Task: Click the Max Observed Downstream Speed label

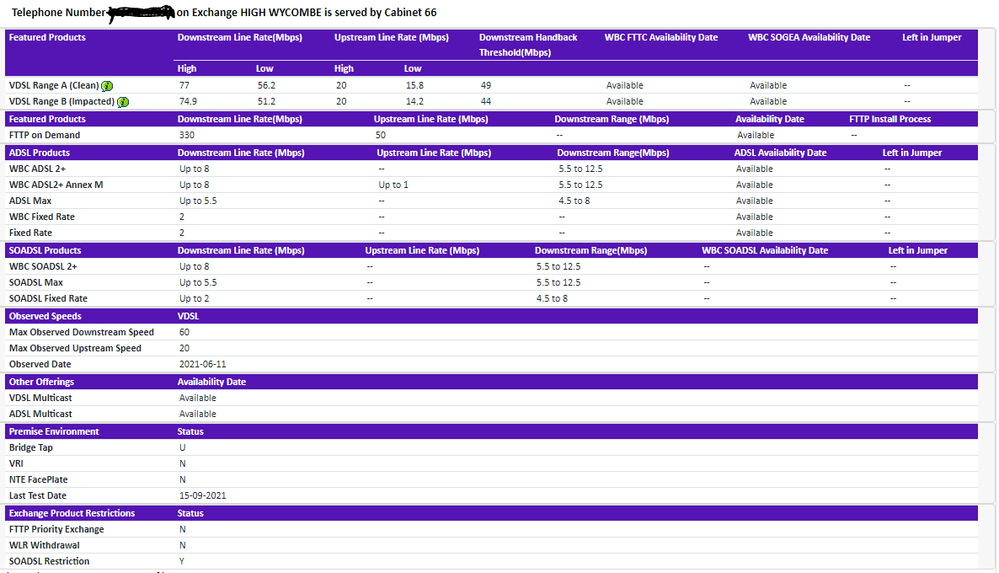Action: pos(81,332)
